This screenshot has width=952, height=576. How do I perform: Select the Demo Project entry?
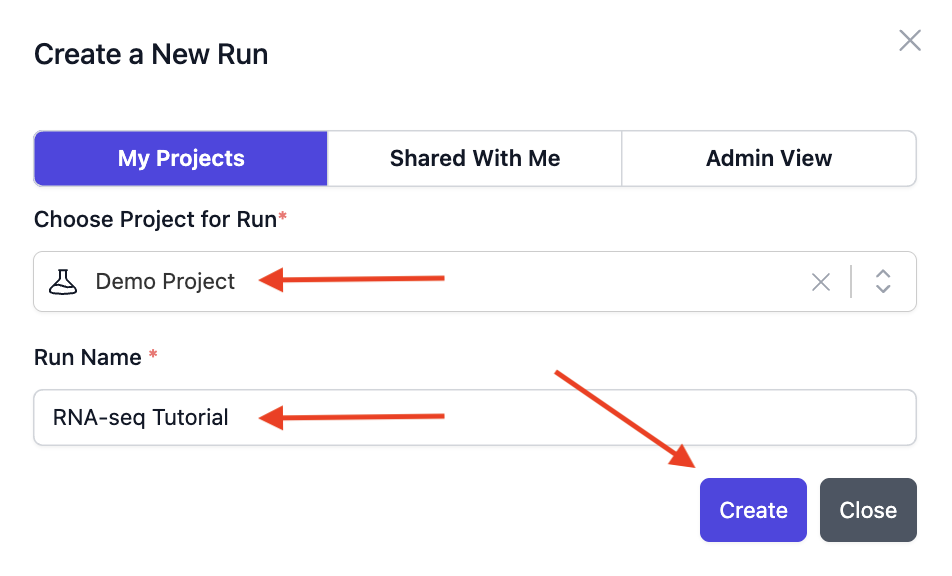pos(164,281)
